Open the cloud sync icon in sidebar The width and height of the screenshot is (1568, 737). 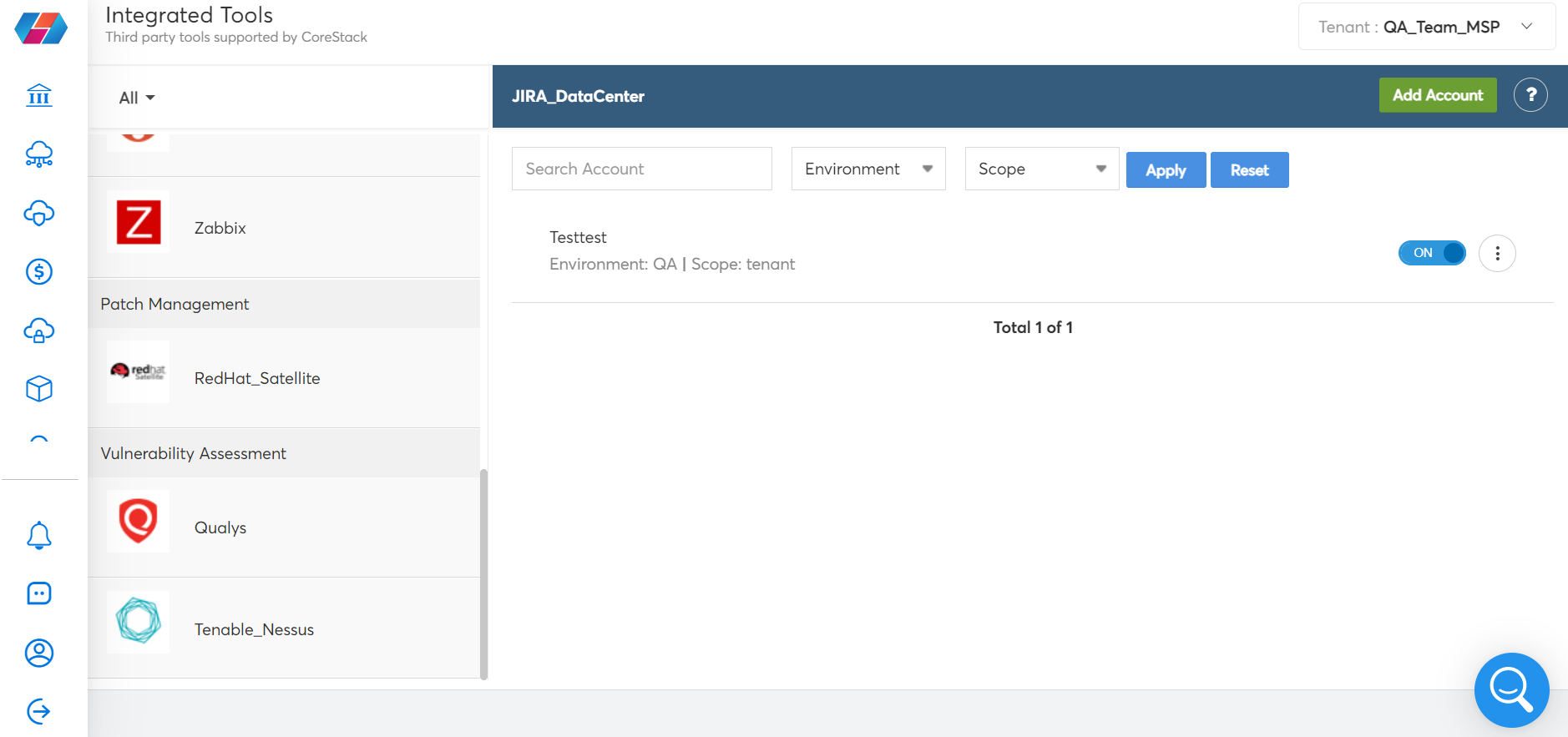39,213
